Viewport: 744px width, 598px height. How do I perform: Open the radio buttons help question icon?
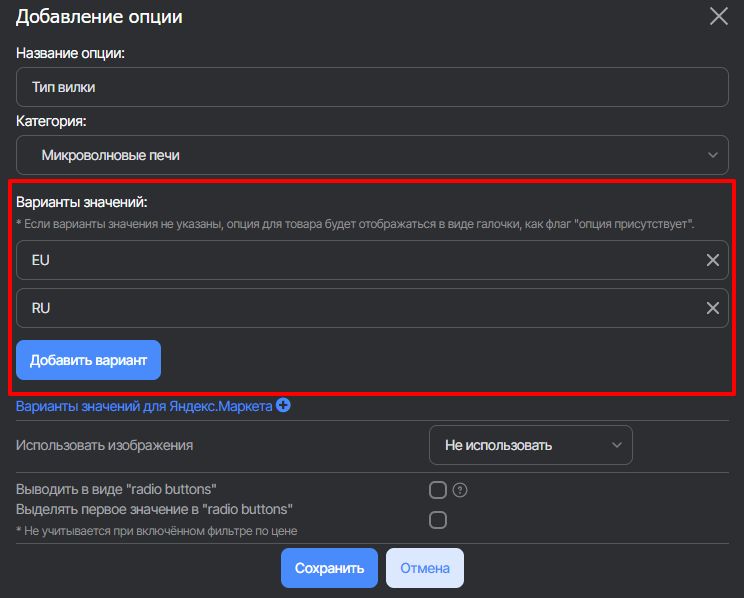[x=460, y=490]
